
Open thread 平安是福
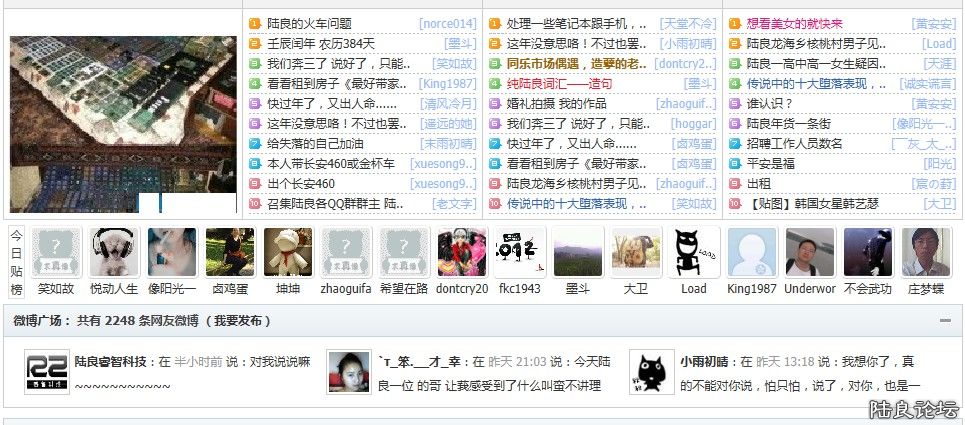pos(770,164)
